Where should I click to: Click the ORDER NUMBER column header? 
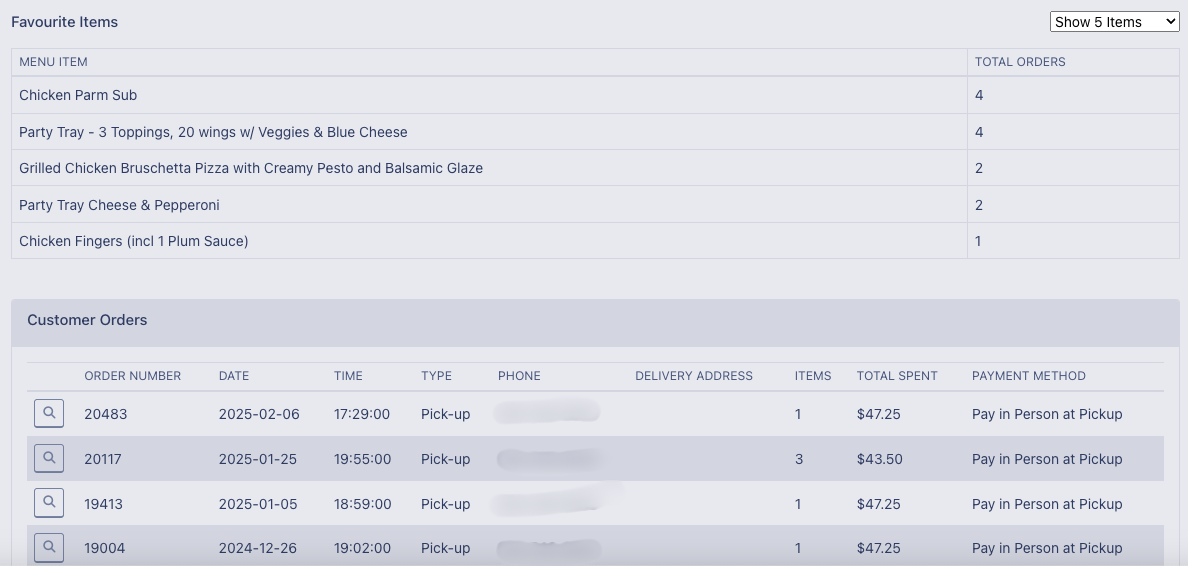pyautogui.click(x=132, y=376)
